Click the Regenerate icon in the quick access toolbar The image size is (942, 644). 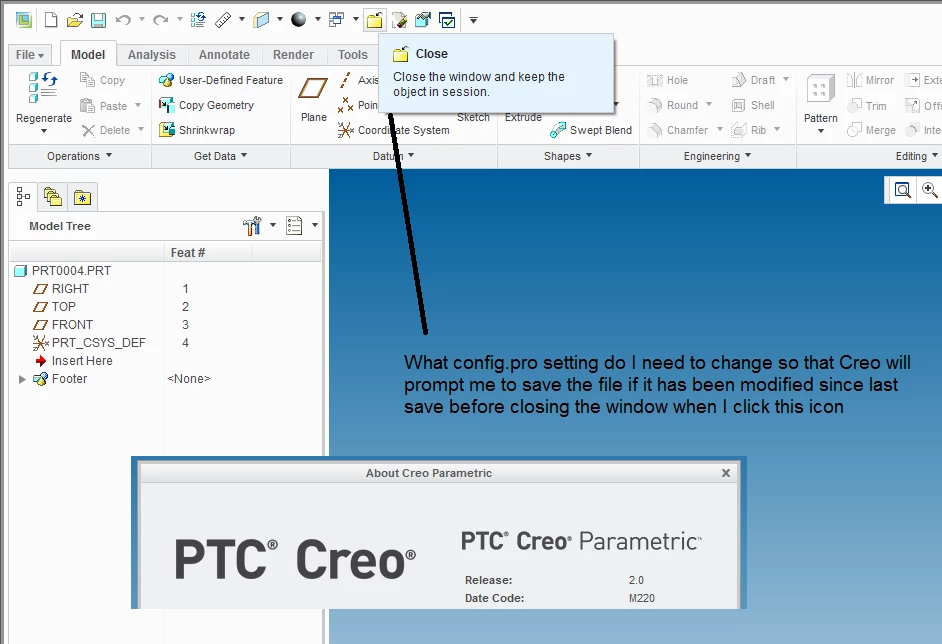(x=198, y=20)
